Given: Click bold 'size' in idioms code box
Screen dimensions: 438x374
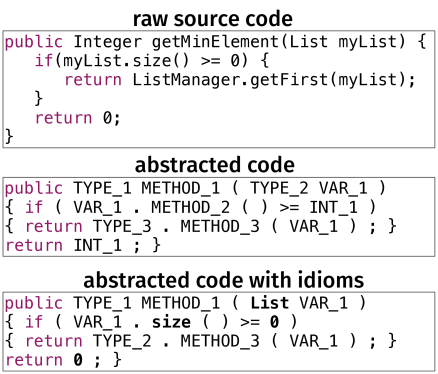Looking at the screenshot, I should pyautogui.click(x=171, y=322).
